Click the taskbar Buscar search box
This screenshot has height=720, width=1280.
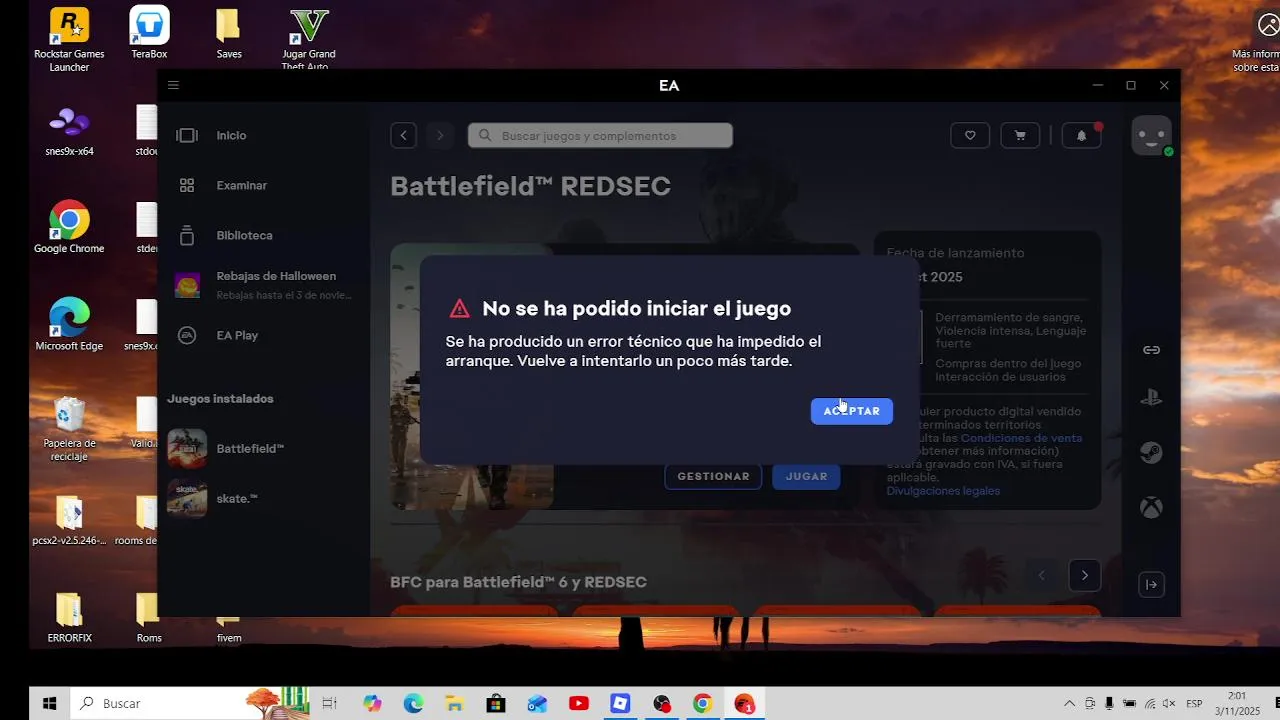tap(190, 703)
